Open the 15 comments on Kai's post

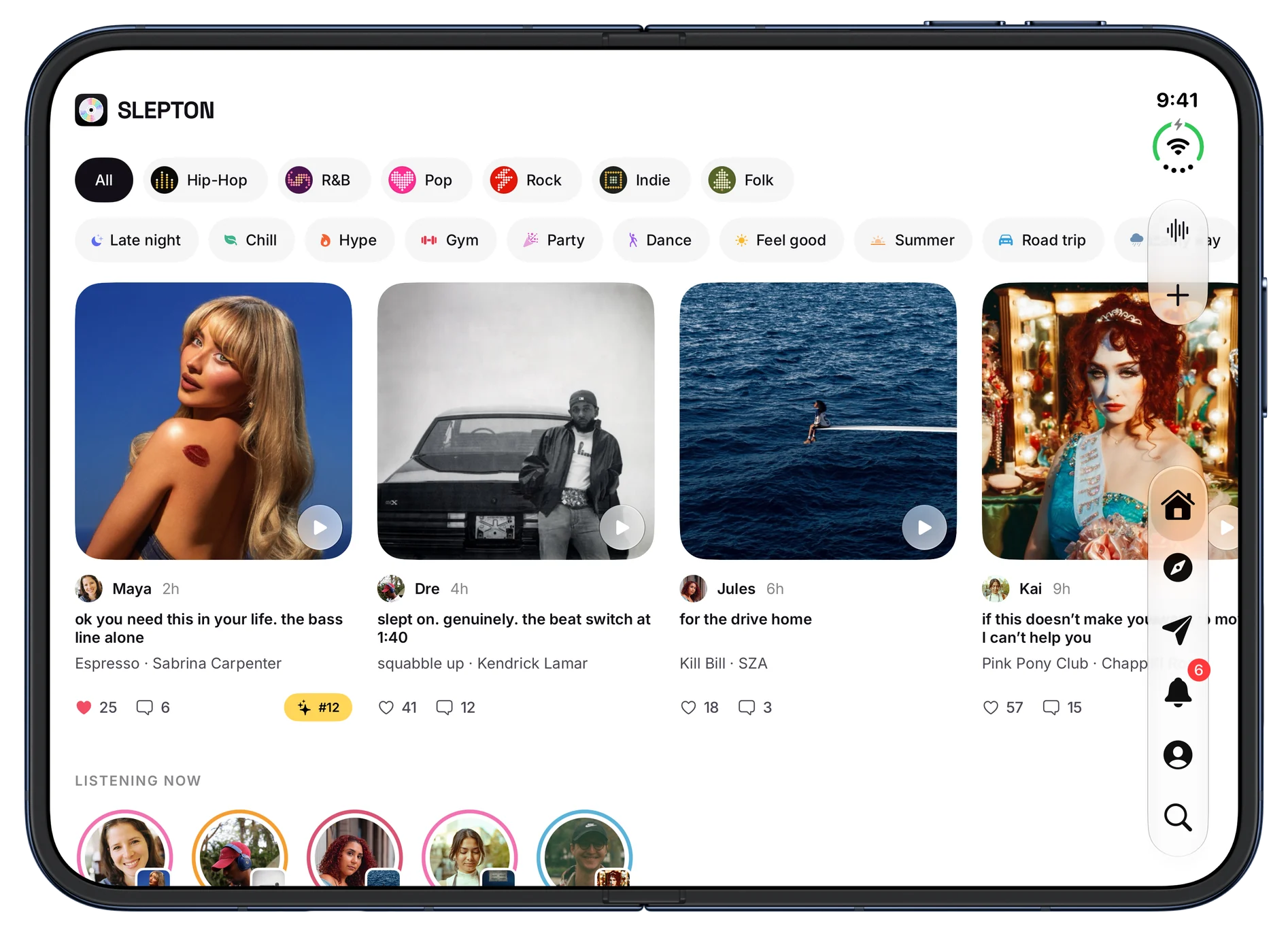(1062, 707)
